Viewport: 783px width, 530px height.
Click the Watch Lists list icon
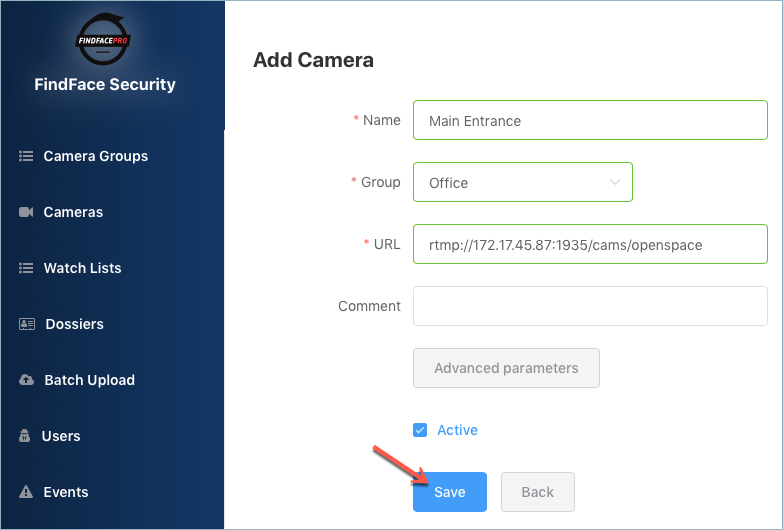click(x=26, y=268)
